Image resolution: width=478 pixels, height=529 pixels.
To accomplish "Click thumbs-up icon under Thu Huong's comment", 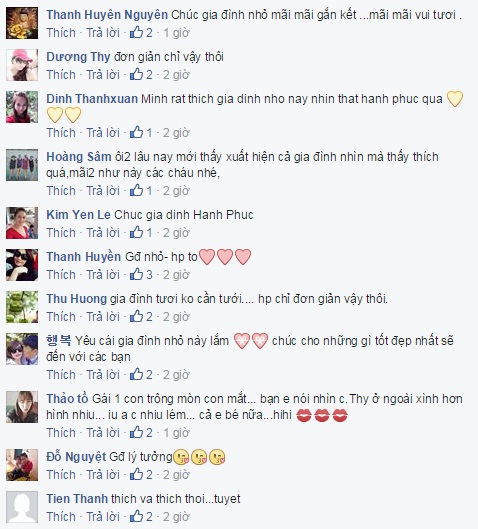I will coord(137,316).
